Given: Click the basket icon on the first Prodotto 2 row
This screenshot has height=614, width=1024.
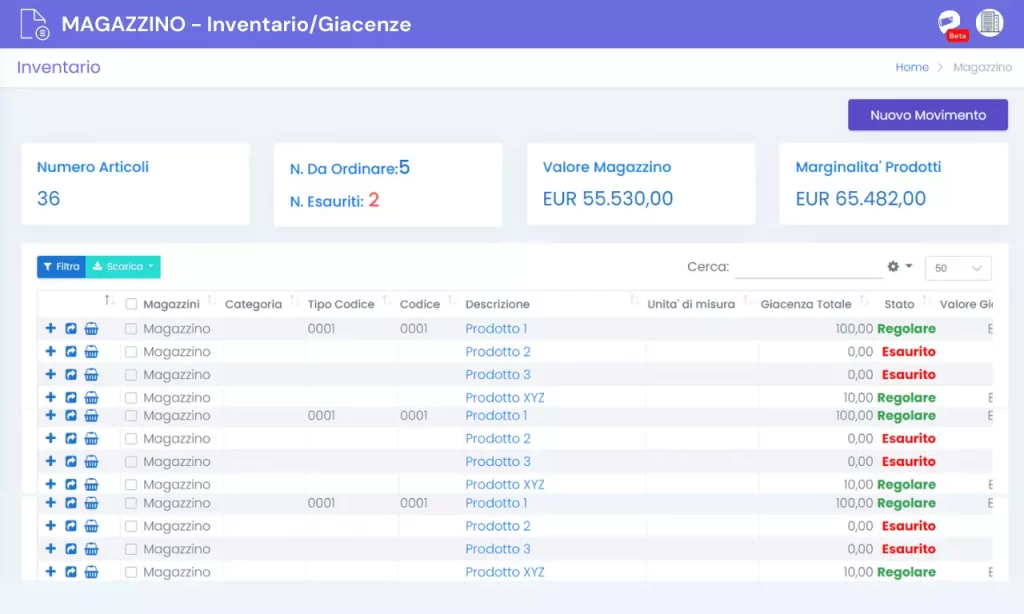Looking at the screenshot, I should pyautogui.click(x=91, y=351).
